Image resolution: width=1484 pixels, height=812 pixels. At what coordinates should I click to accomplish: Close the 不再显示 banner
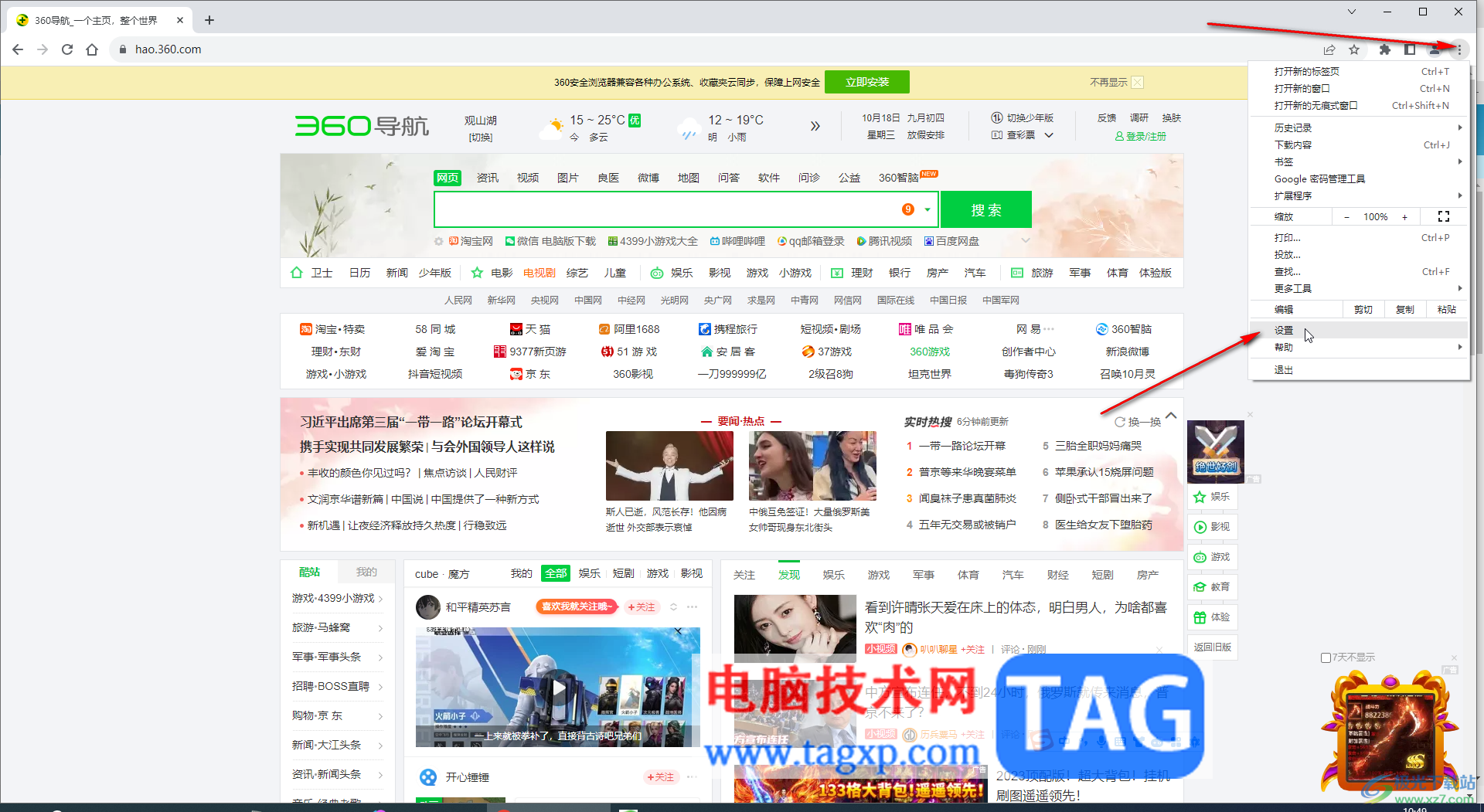click(x=1138, y=83)
